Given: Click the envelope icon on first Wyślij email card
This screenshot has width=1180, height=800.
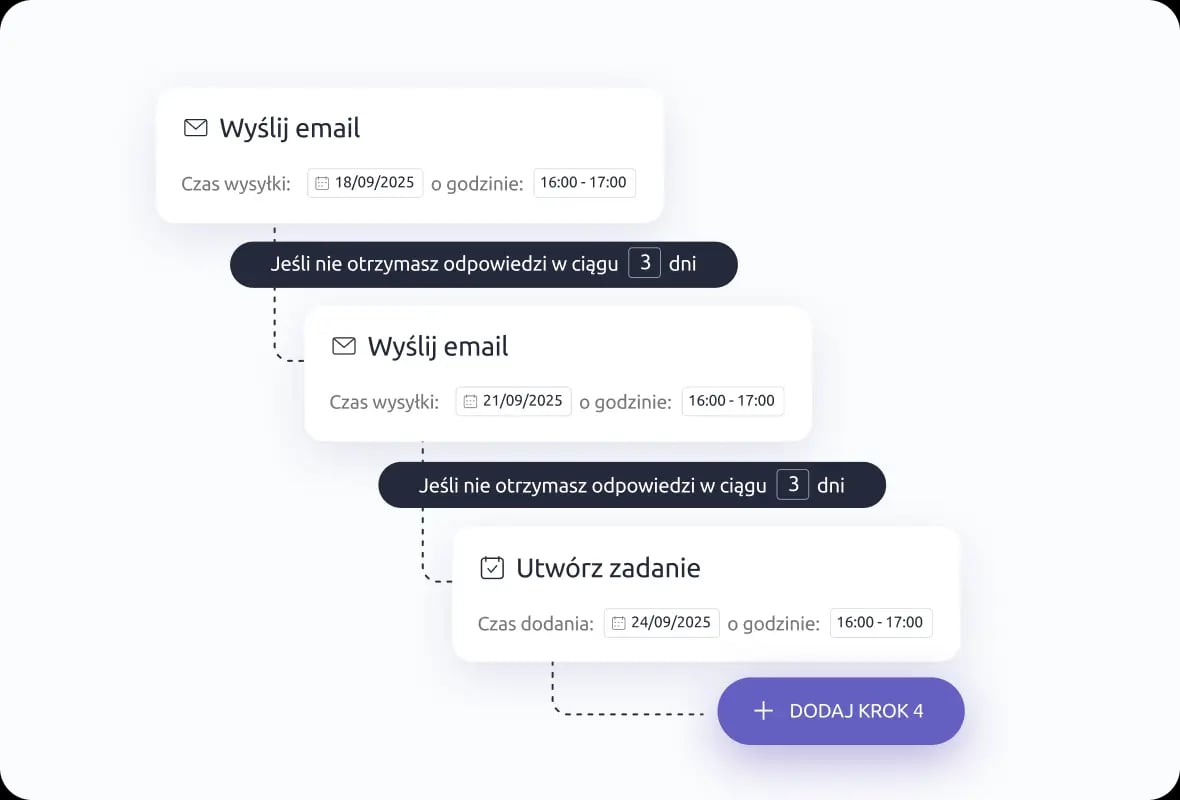Looking at the screenshot, I should point(196,128).
